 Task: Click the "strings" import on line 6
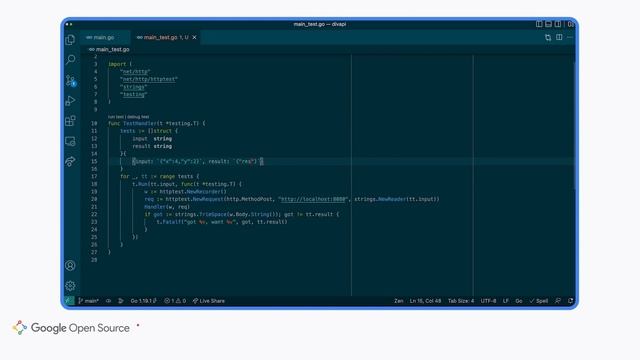tap(133, 87)
